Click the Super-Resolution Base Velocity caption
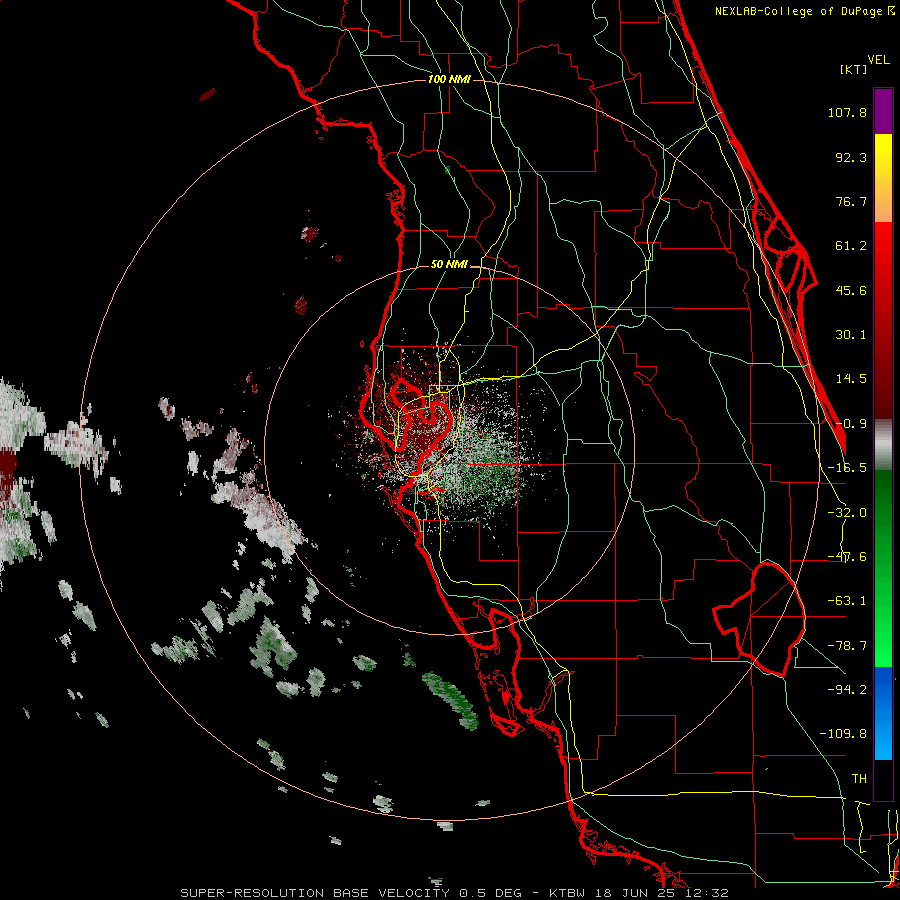900x900 pixels. click(x=455, y=893)
